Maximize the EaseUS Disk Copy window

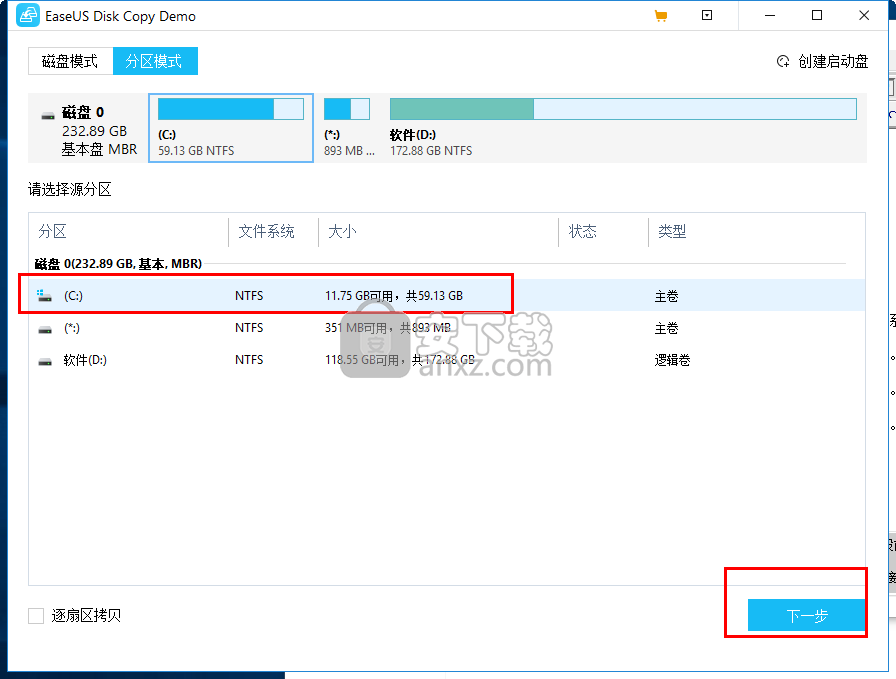(x=817, y=15)
